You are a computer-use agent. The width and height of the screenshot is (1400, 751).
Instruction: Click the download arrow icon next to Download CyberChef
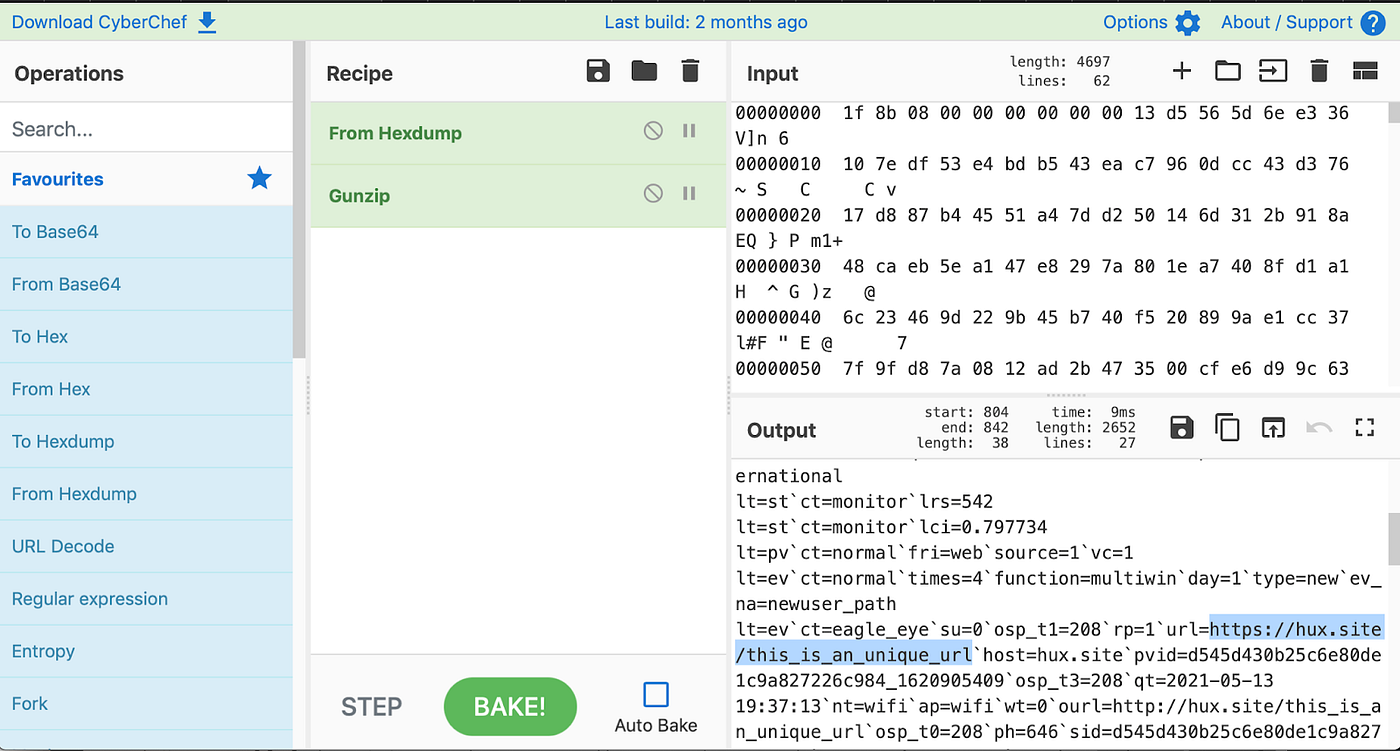(x=207, y=22)
